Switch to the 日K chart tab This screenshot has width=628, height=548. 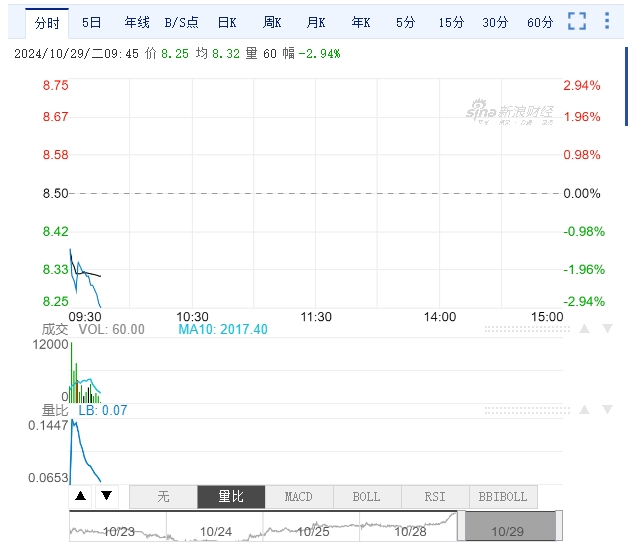(227, 22)
